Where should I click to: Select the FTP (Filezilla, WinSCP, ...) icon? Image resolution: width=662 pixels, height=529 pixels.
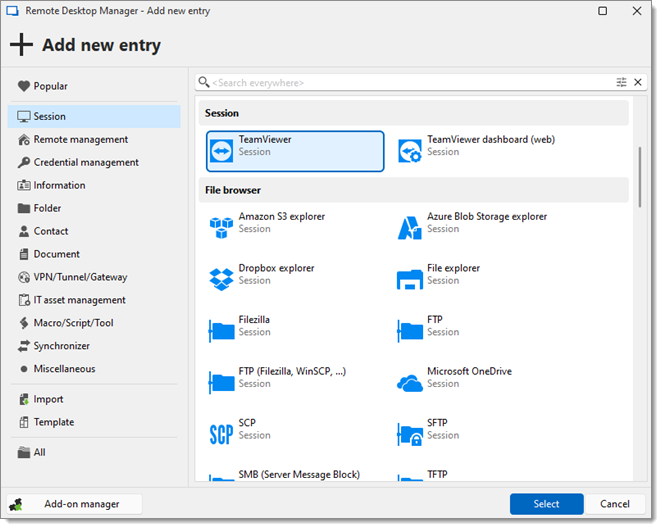(222, 383)
